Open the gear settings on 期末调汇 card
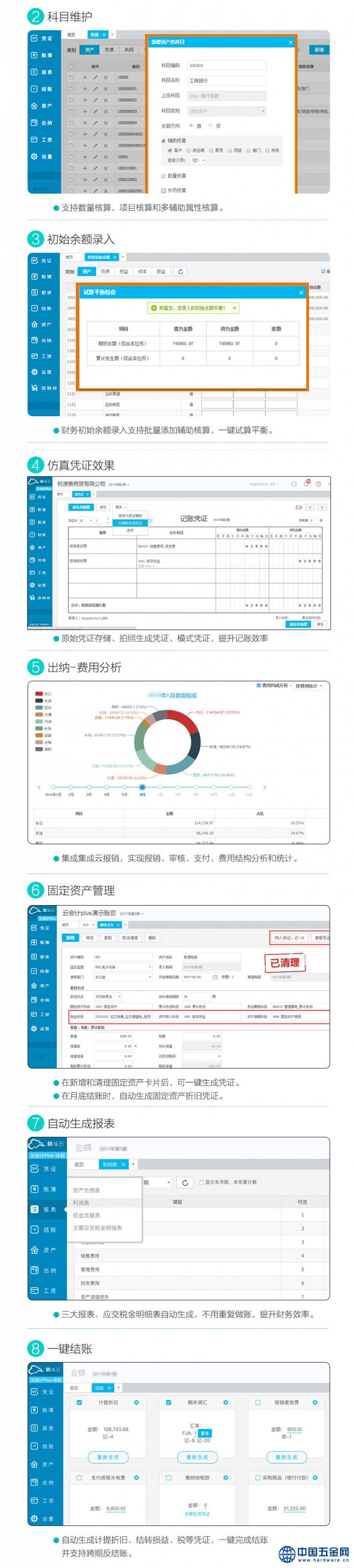Image resolution: width=355 pixels, height=1568 pixels. (225, 1403)
